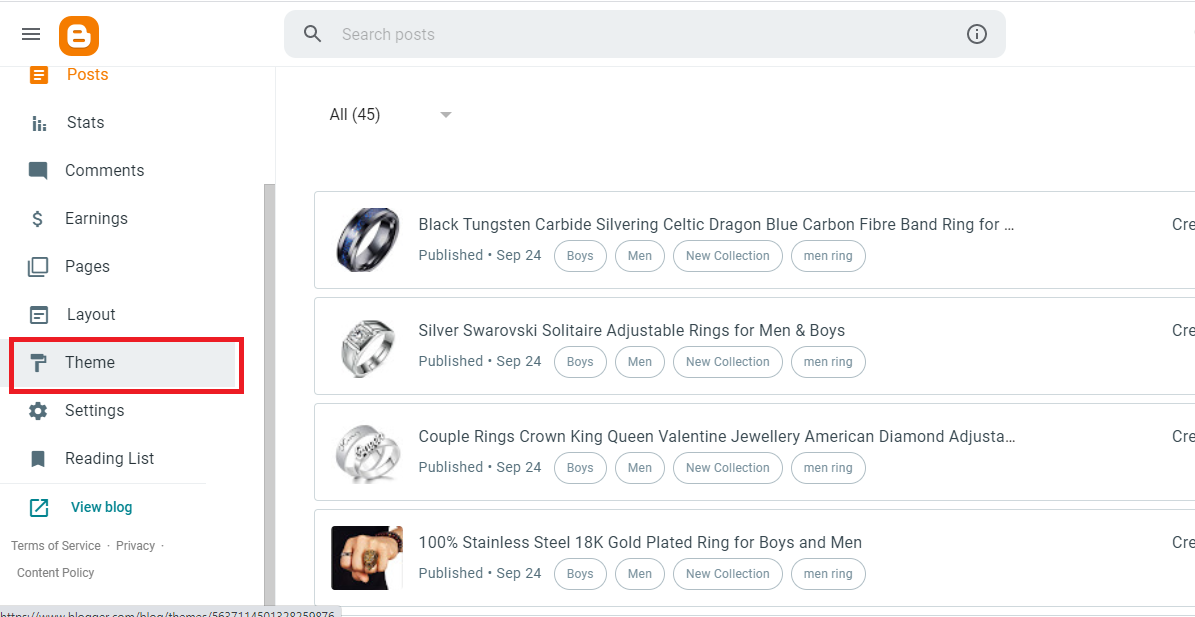
Task: Open the Content Policy link
Action: 56,573
